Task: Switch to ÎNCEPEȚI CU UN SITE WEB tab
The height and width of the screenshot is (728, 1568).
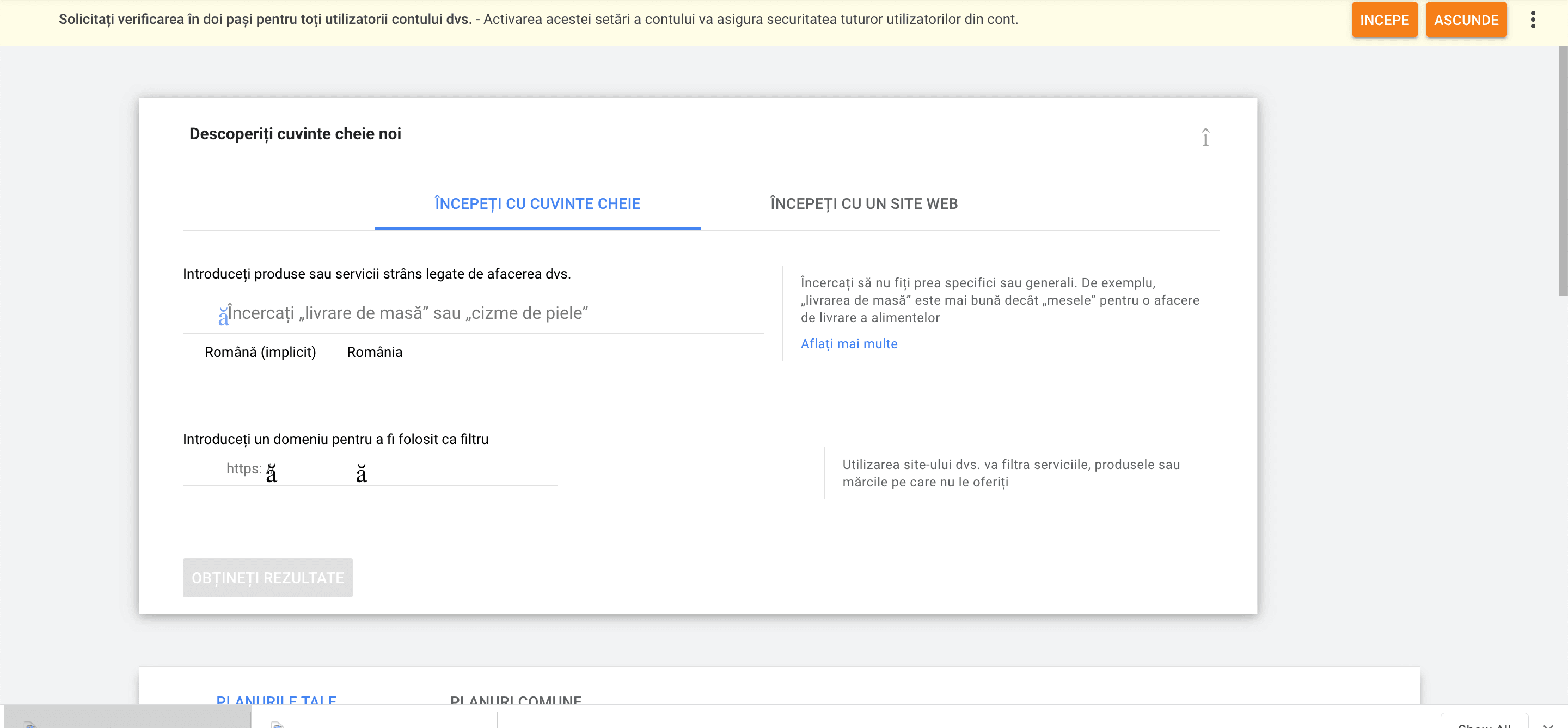Action: pos(863,203)
